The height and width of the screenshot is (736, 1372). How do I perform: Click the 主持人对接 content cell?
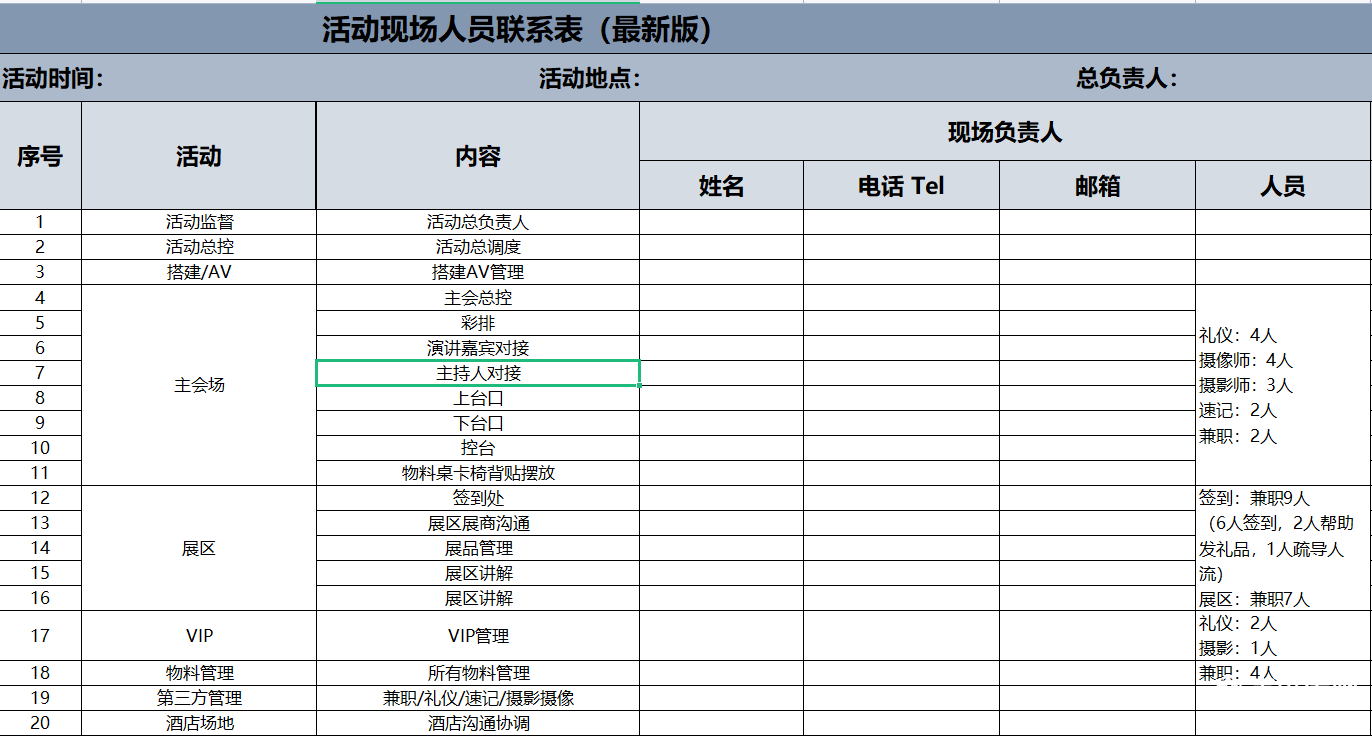tap(478, 373)
